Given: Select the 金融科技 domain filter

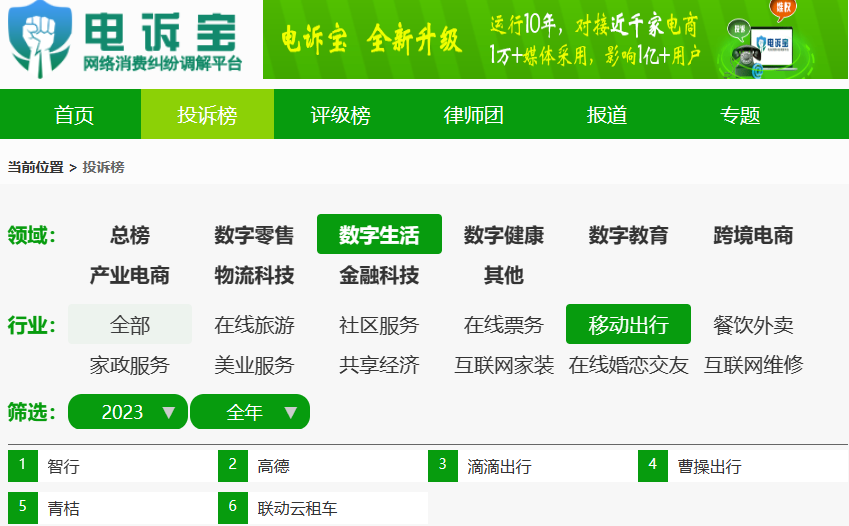Looking at the screenshot, I should tap(379, 275).
